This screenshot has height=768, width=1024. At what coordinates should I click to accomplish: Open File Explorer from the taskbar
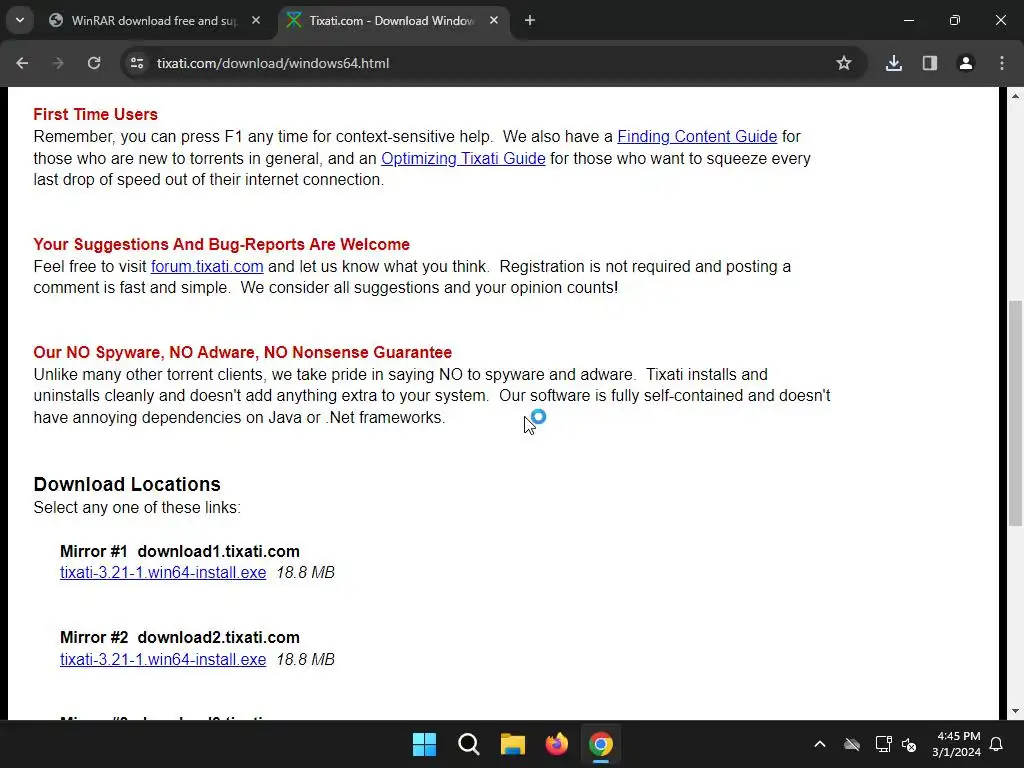pyautogui.click(x=513, y=744)
